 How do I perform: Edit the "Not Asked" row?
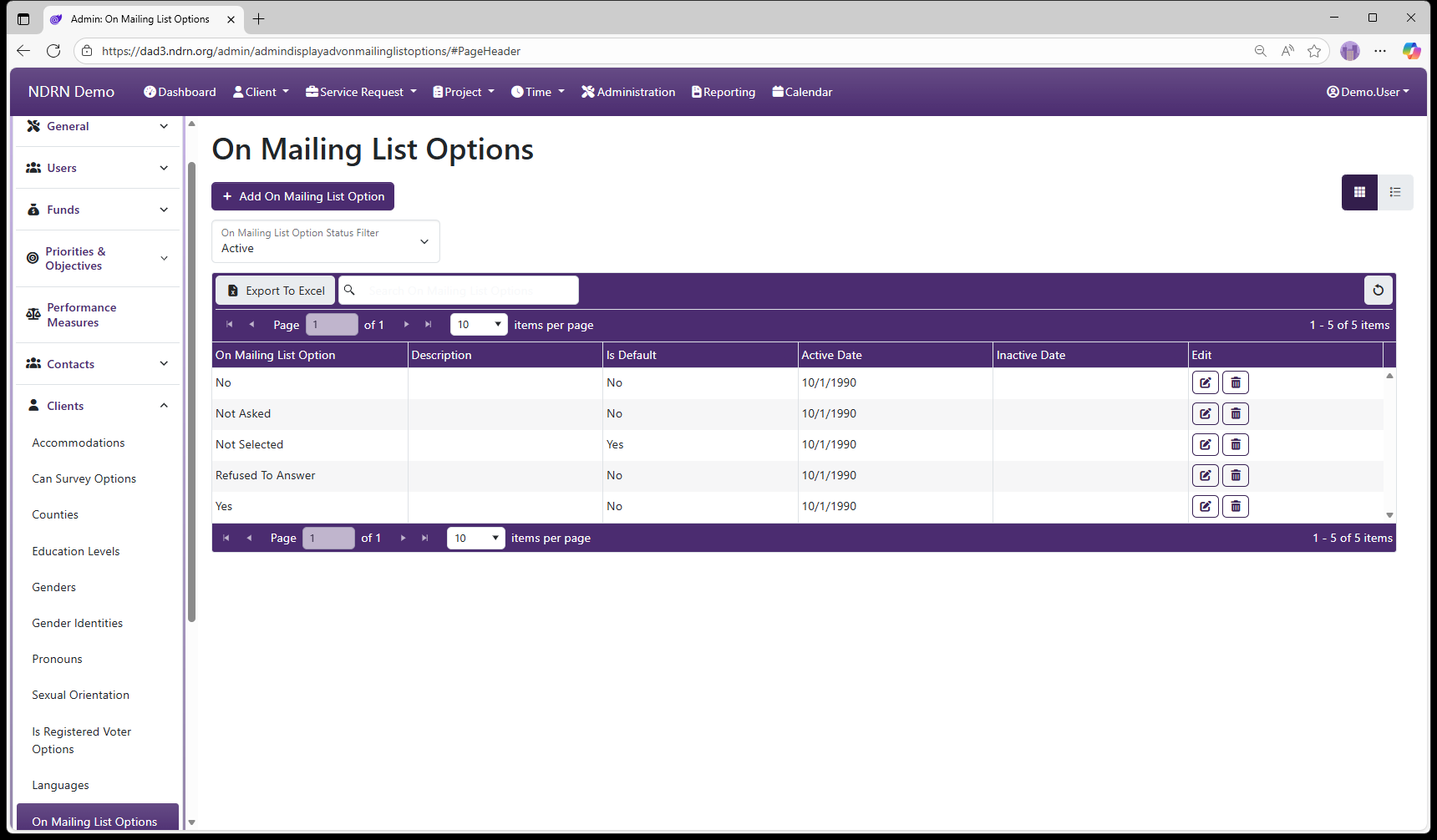pyautogui.click(x=1205, y=413)
